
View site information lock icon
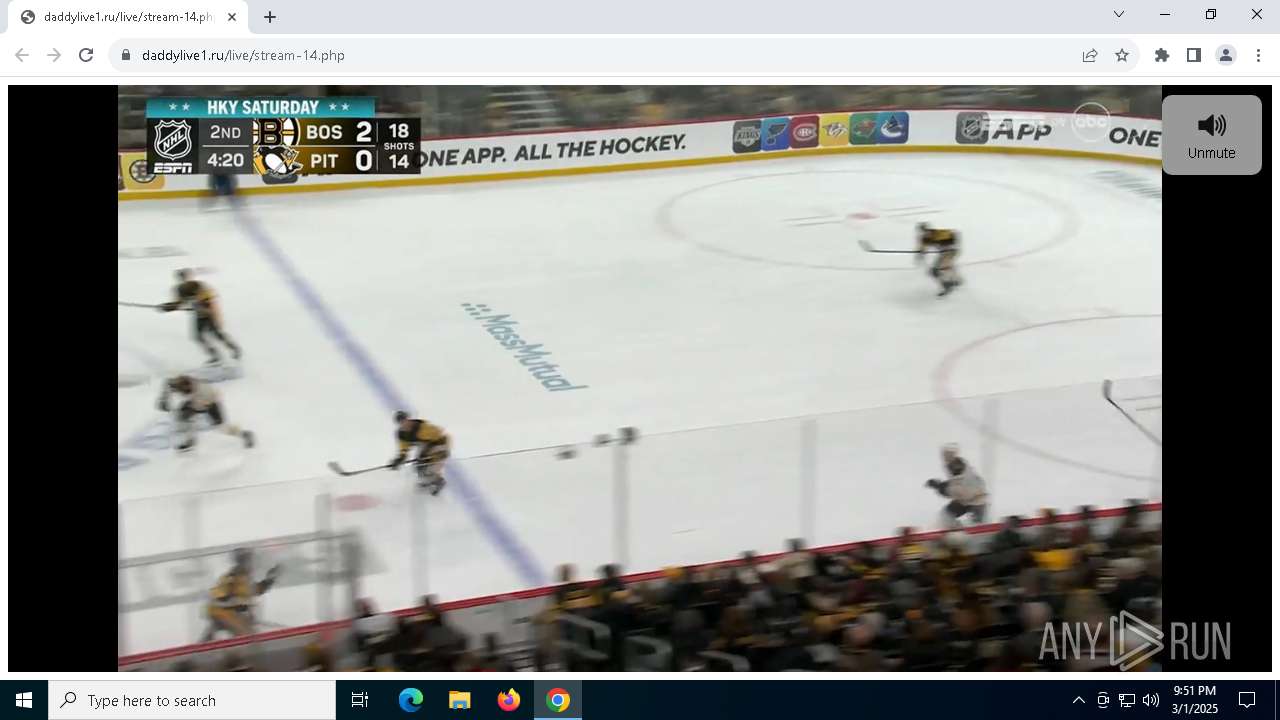click(x=126, y=55)
